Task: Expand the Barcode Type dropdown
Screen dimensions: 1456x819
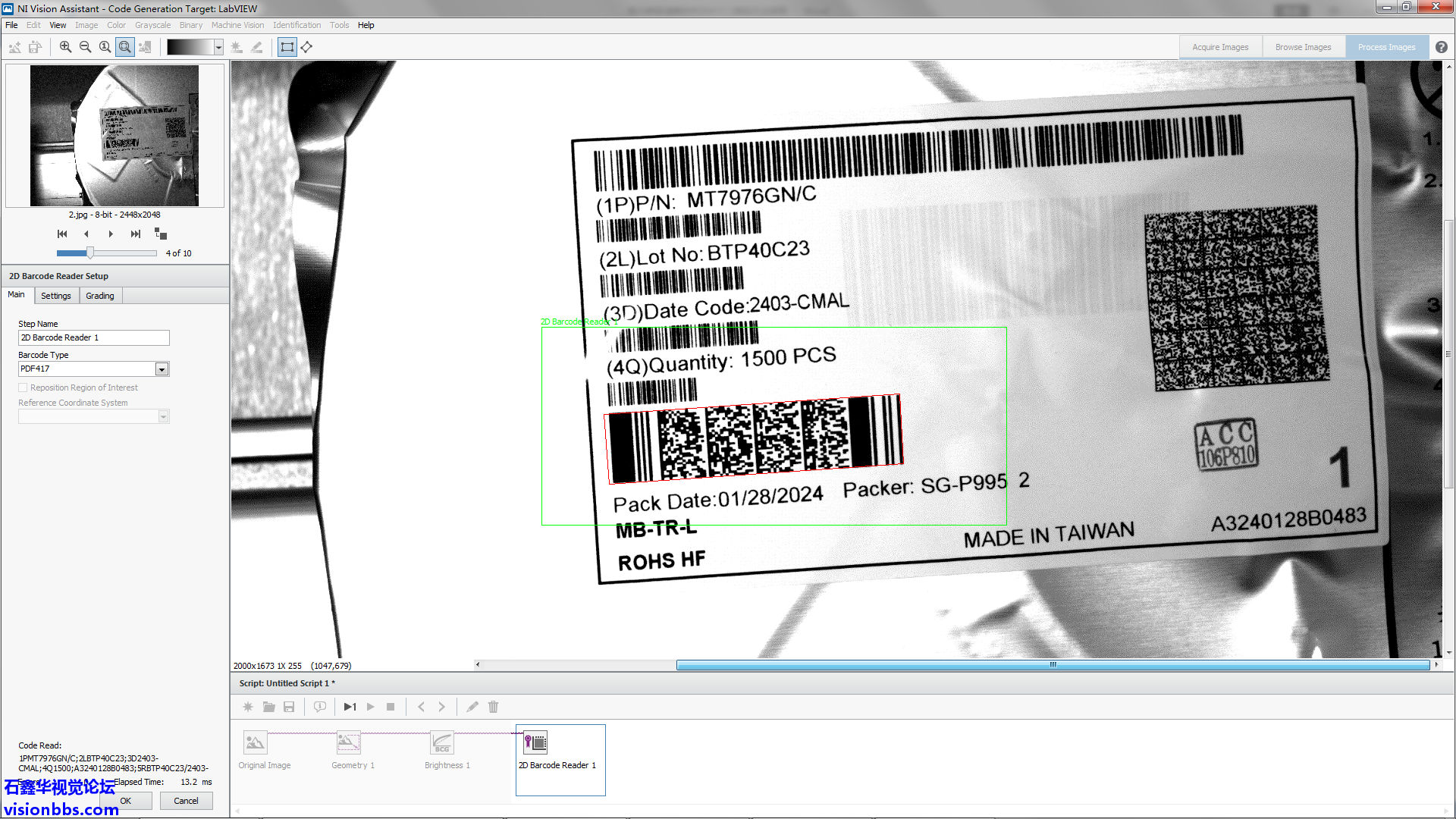Action: 162,369
